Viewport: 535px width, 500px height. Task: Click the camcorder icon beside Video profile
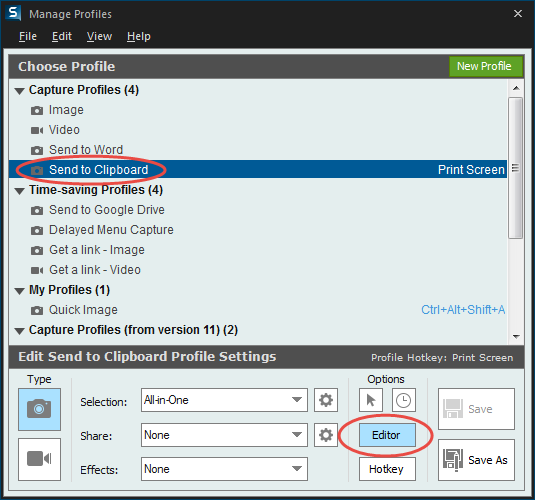pyautogui.click(x=37, y=130)
